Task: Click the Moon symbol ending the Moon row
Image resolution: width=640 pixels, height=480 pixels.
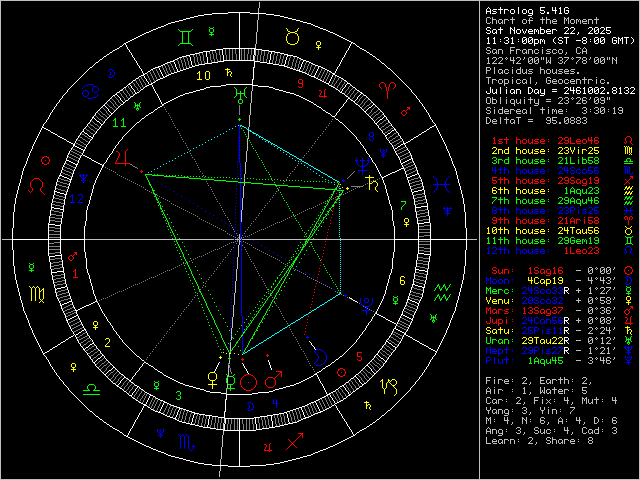Action: tap(629, 280)
